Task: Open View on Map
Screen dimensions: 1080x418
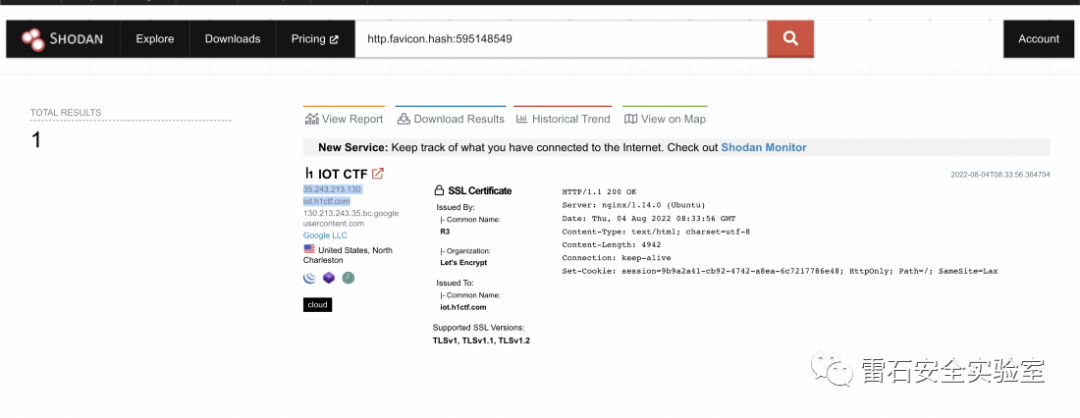Action: coord(665,119)
